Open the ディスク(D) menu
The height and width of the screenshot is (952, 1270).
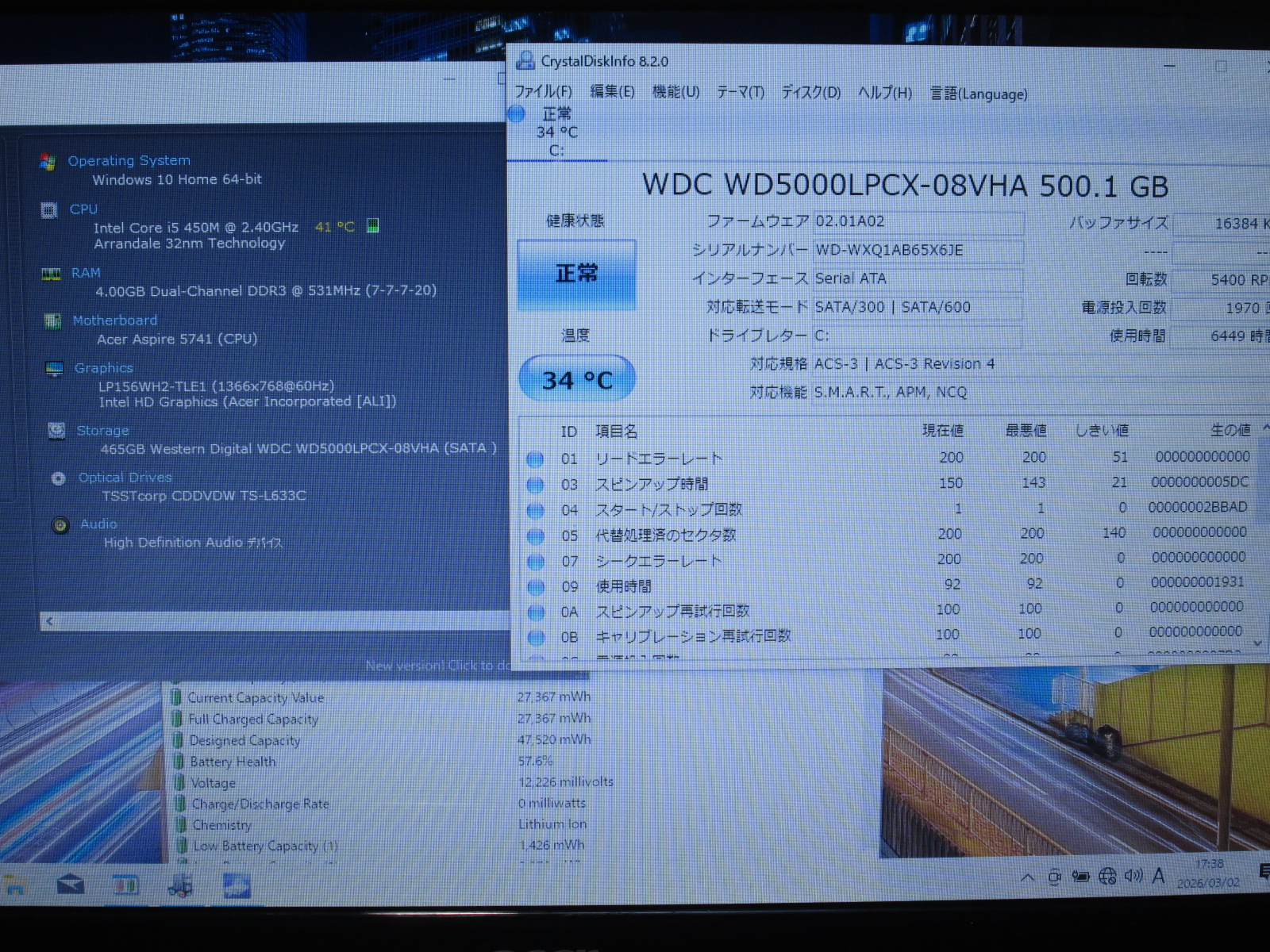tap(810, 93)
